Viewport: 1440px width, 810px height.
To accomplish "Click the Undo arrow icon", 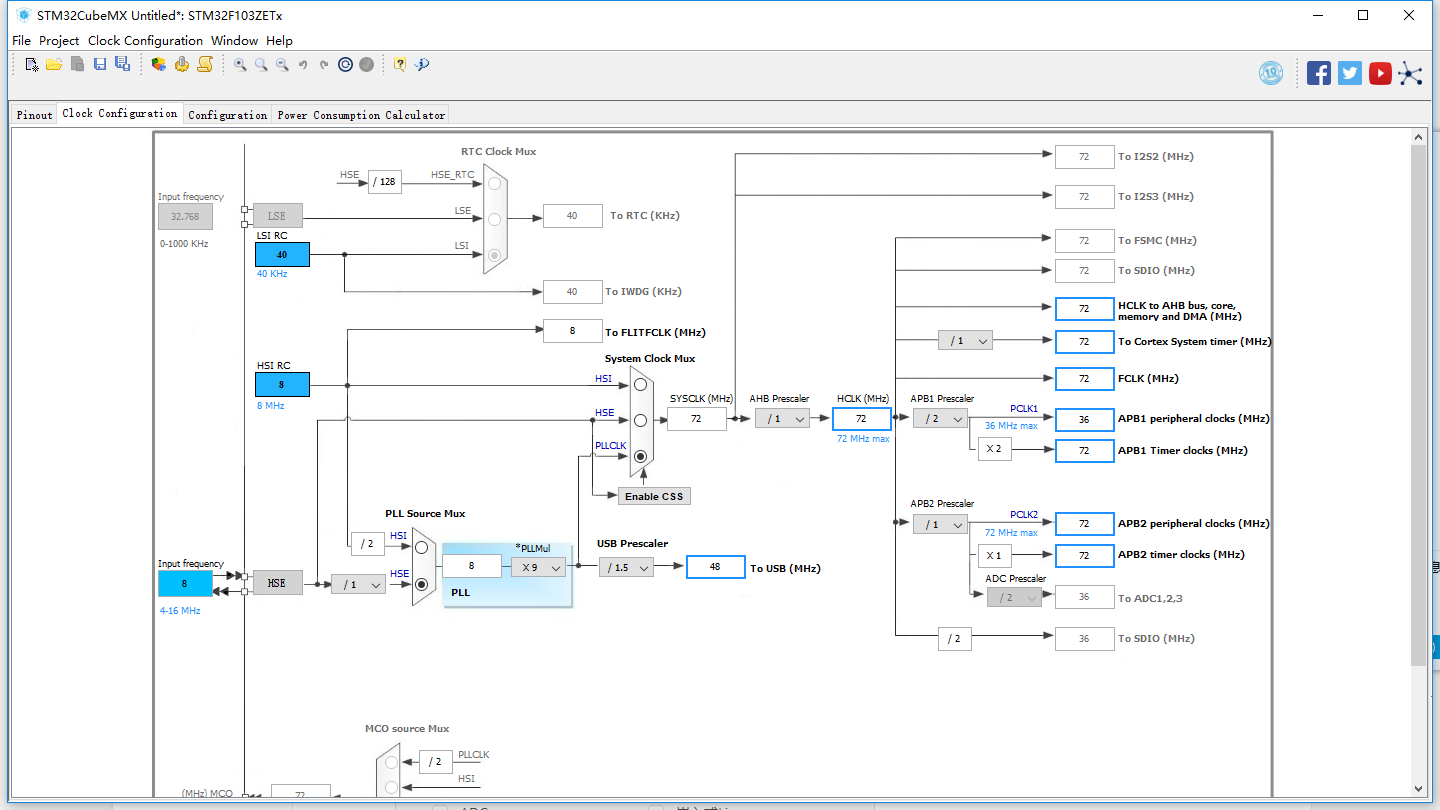I will pos(303,64).
